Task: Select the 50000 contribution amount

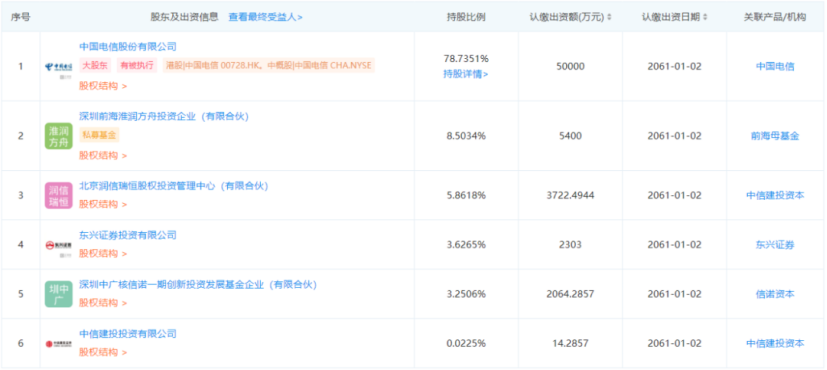Action: [570, 66]
